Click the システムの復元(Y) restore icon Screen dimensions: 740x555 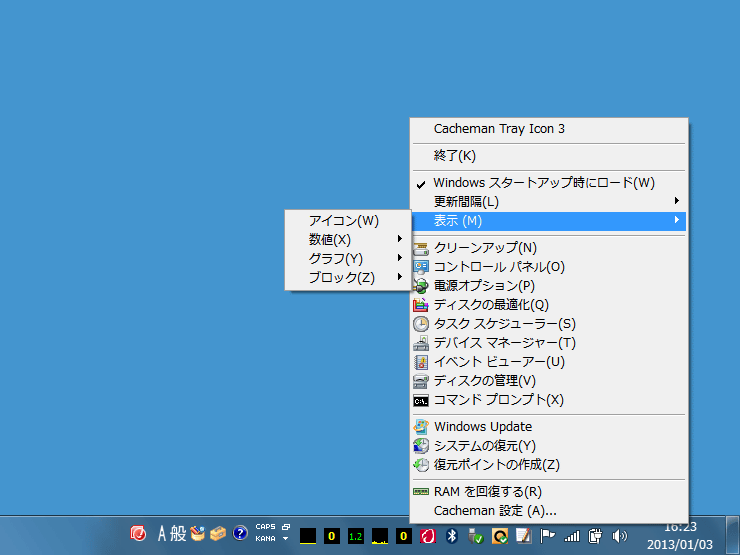(420, 446)
